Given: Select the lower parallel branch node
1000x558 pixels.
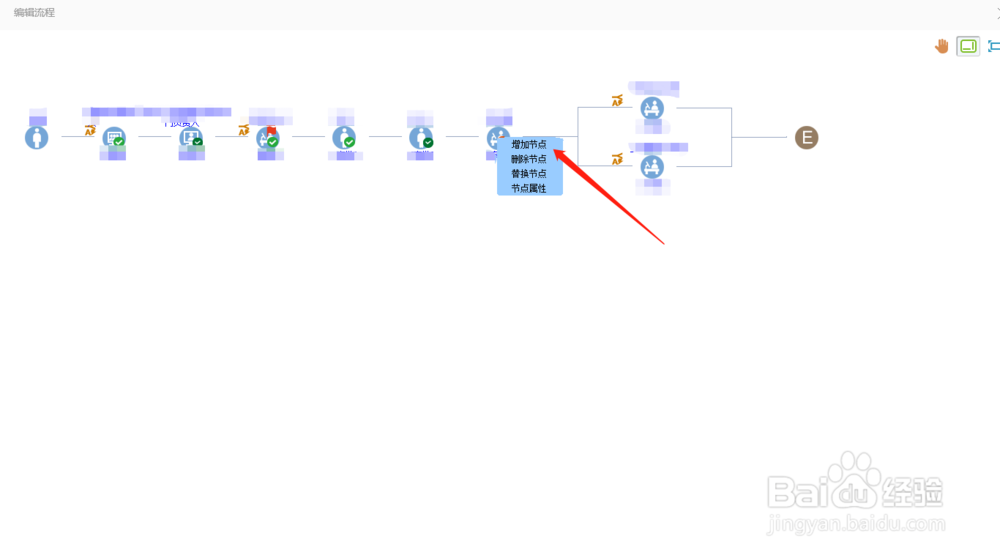Looking at the screenshot, I should pos(652,167).
